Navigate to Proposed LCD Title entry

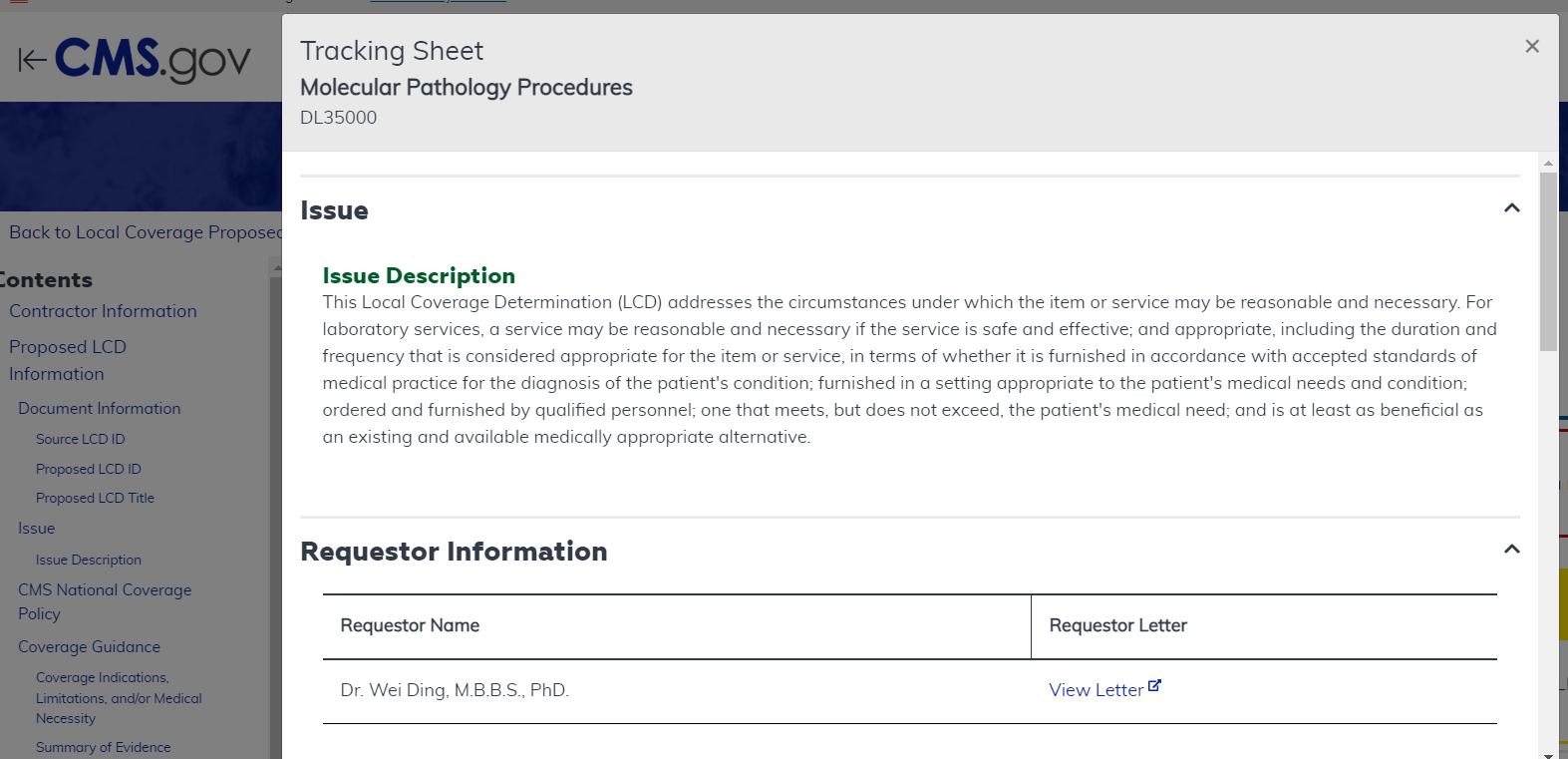[x=95, y=498]
